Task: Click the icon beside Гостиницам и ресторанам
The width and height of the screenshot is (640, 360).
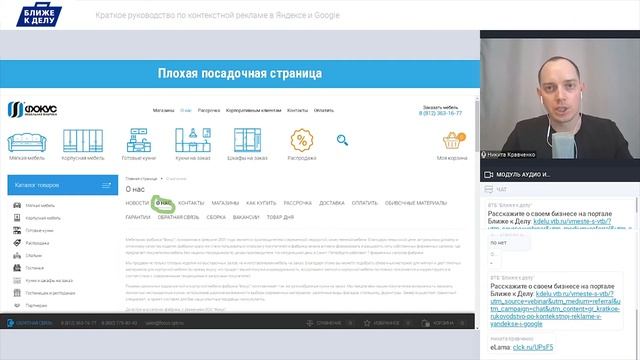Action: (x=17, y=293)
